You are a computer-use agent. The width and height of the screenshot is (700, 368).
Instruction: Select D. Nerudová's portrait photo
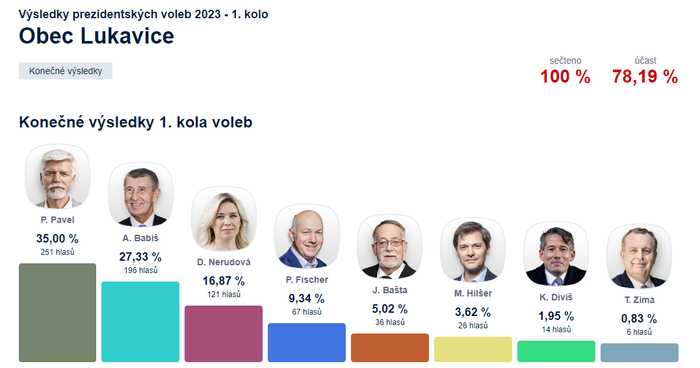(224, 219)
